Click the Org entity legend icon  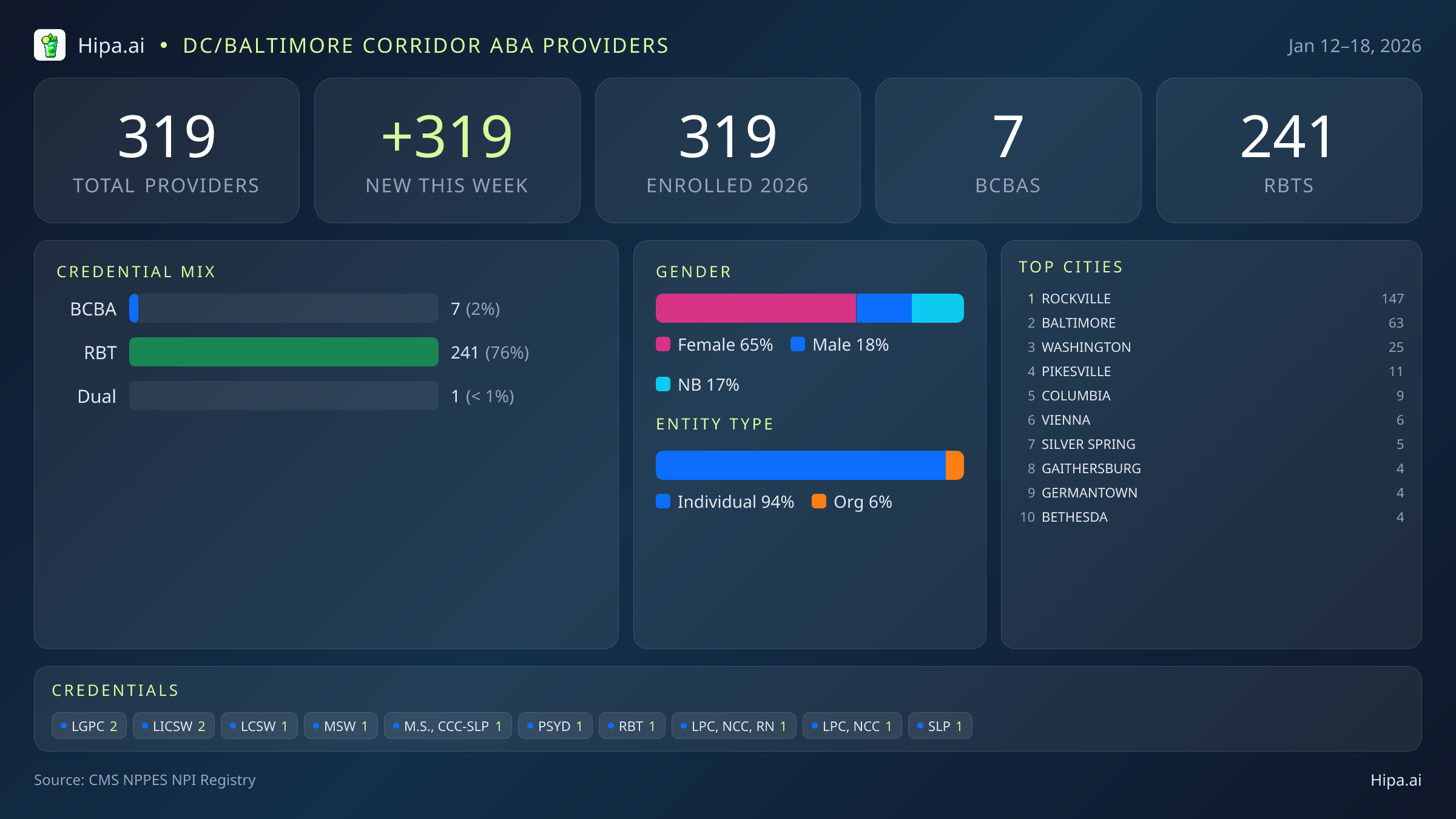point(820,502)
